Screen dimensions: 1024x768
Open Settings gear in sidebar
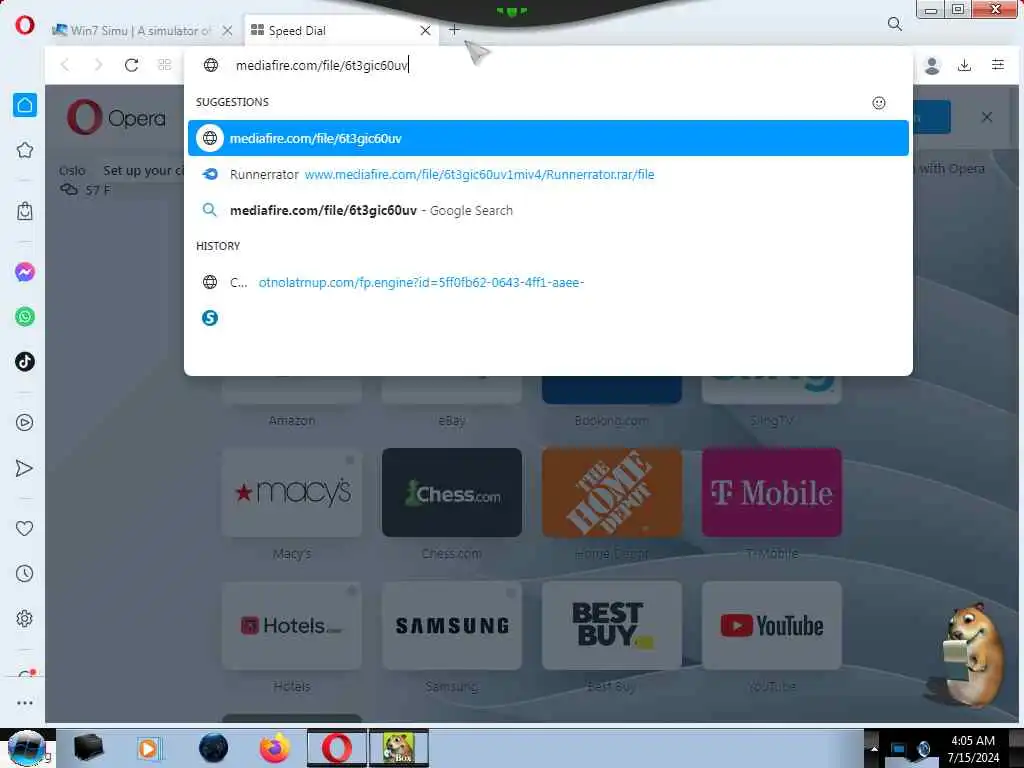(x=25, y=618)
